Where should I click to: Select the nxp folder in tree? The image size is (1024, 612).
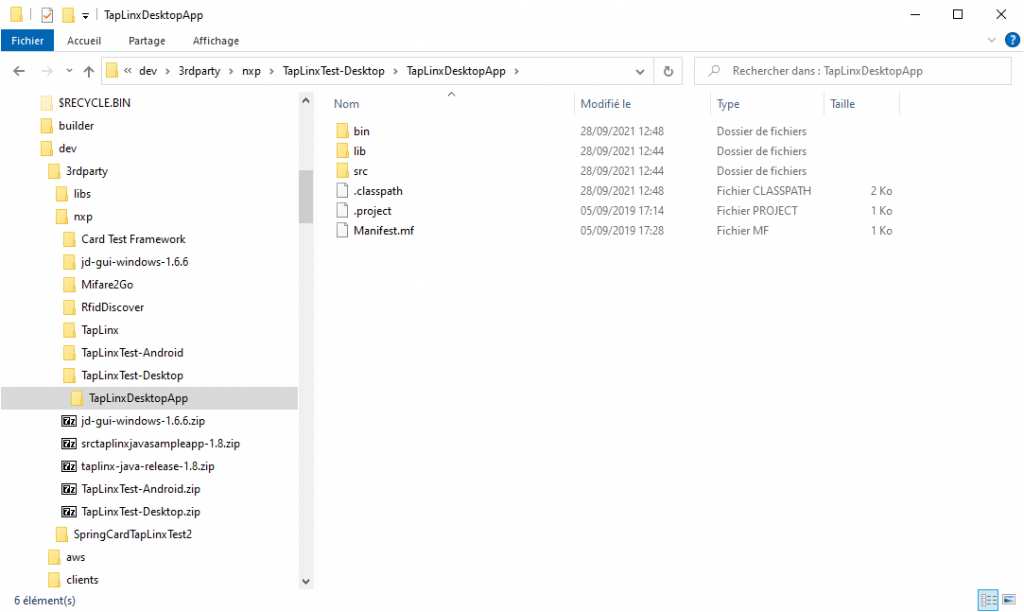[82, 216]
